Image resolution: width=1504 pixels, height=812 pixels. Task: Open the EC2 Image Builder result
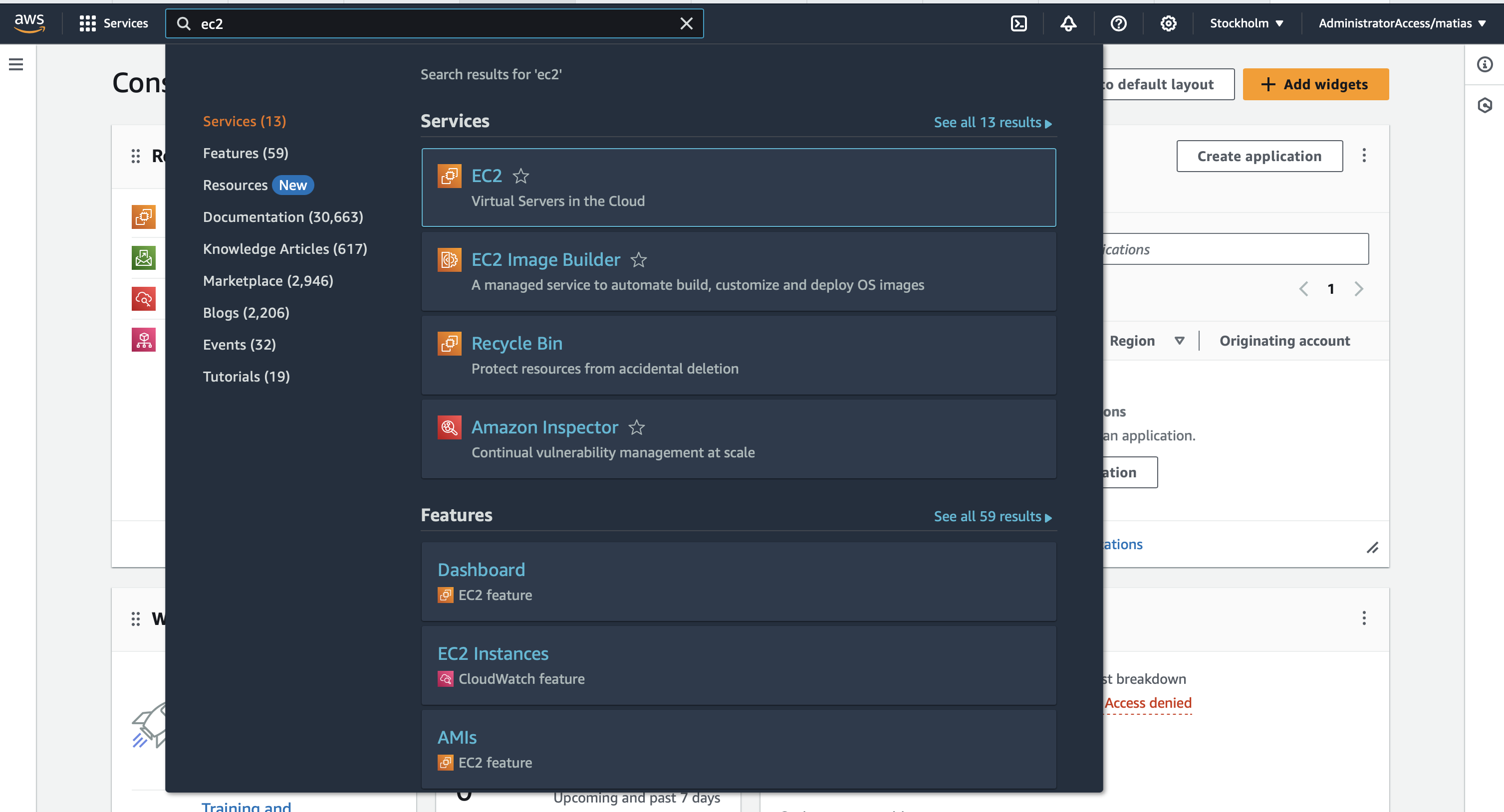739,271
